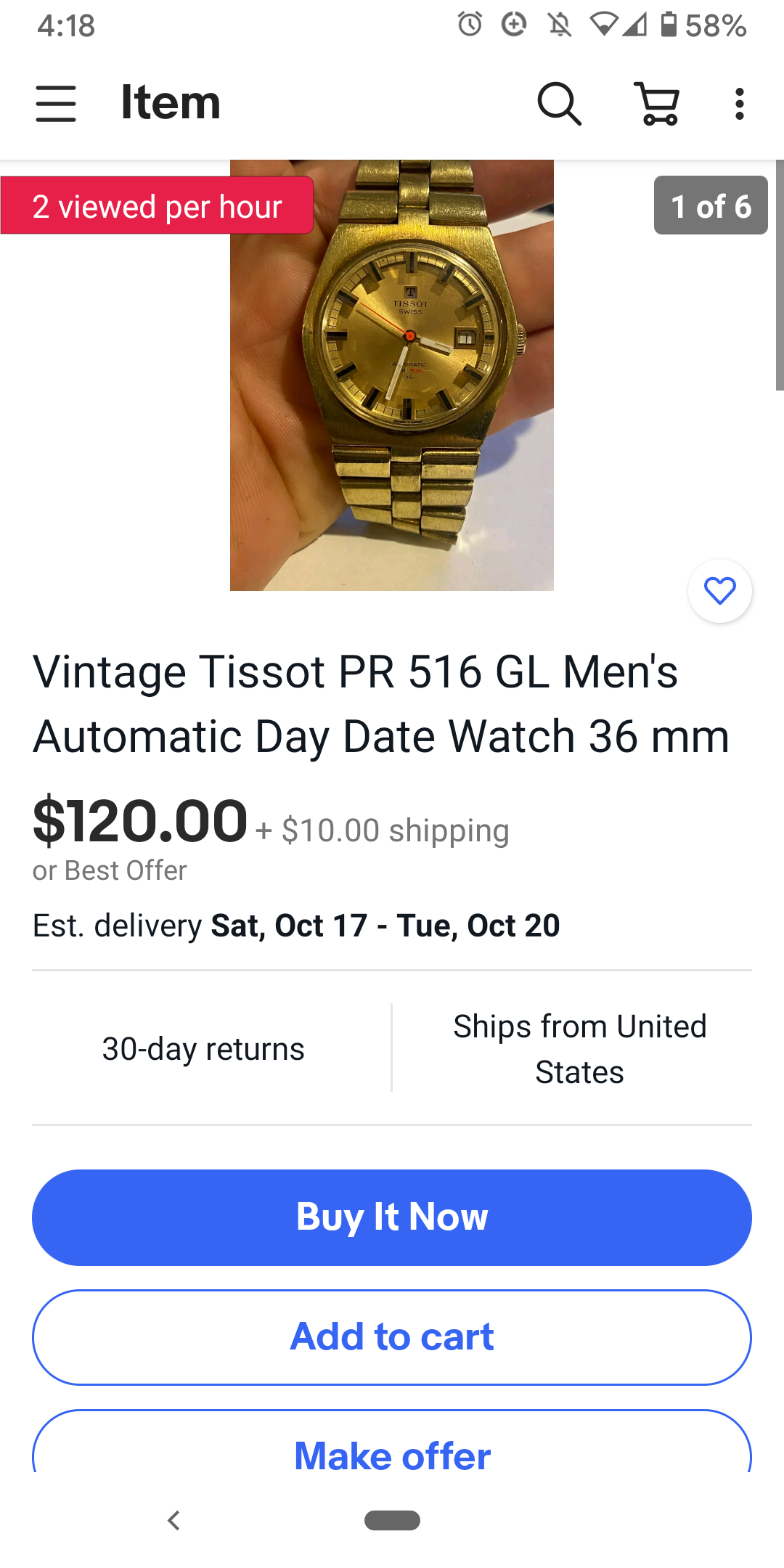
Task: Open the three-dot overflow menu
Action: (x=739, y=104)
